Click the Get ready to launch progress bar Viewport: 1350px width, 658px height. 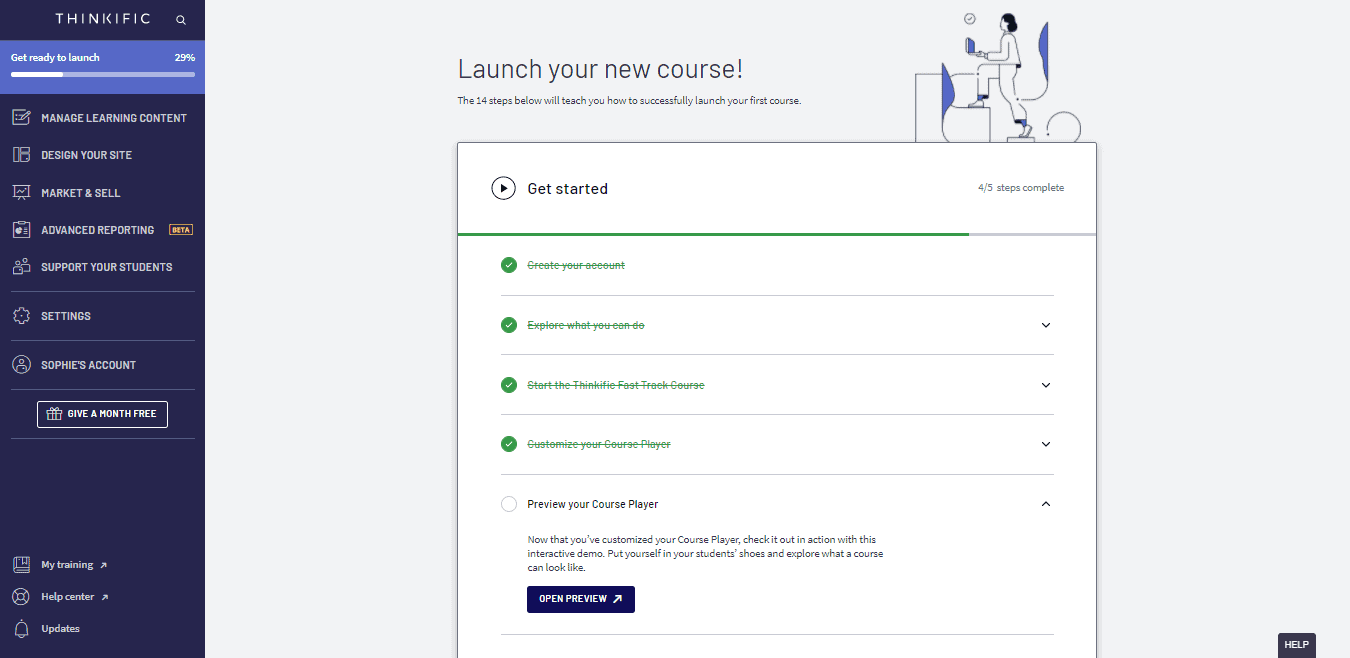point(103,75)
